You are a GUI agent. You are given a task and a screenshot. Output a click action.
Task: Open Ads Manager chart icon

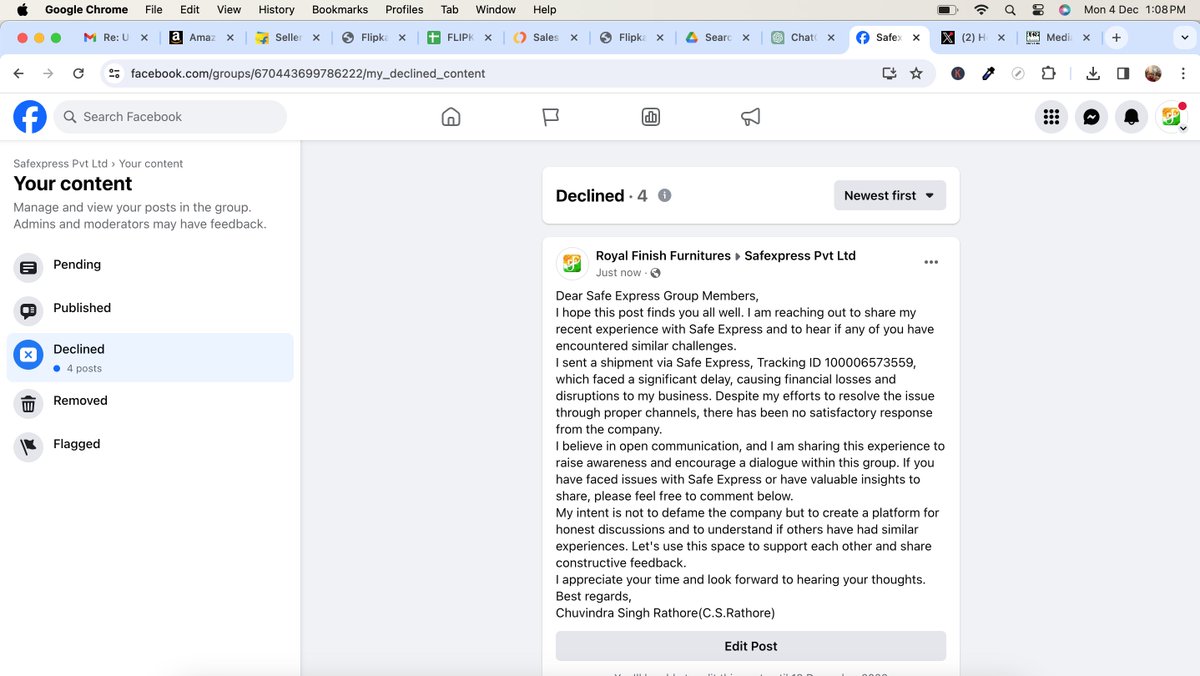coord(651,117)
